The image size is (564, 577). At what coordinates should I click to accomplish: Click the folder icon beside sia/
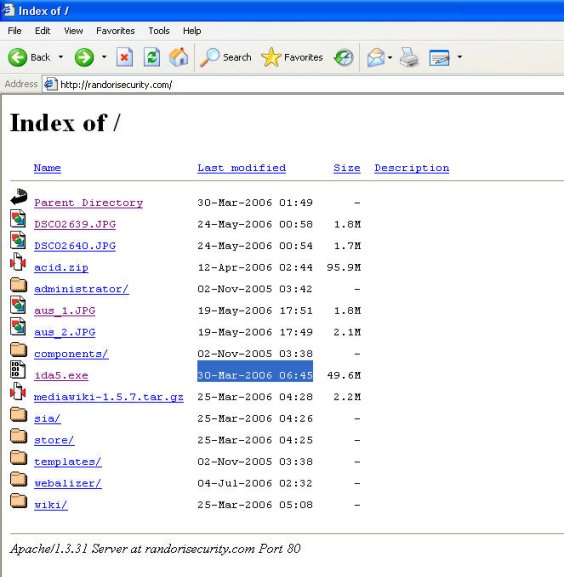tap(18, 414)
